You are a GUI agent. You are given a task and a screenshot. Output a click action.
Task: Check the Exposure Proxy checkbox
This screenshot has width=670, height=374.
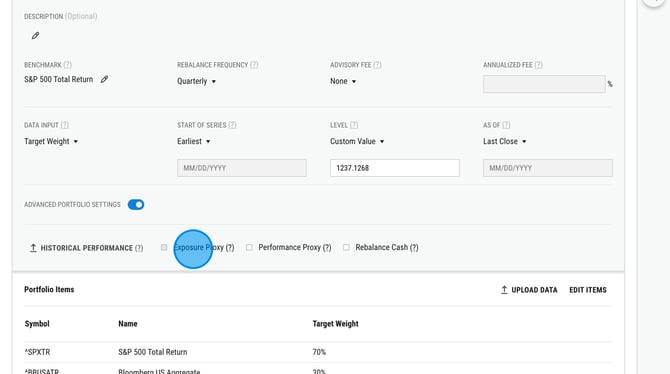(164, 247)
